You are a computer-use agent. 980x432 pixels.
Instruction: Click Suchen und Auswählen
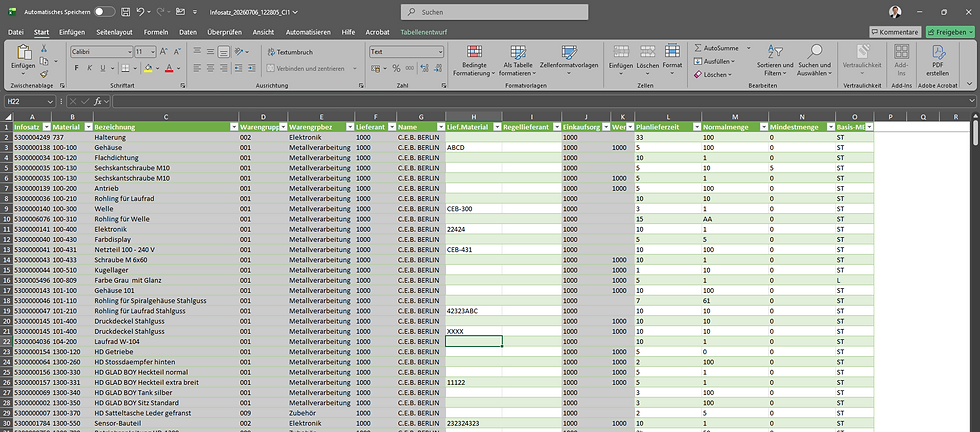coord(814,61)
